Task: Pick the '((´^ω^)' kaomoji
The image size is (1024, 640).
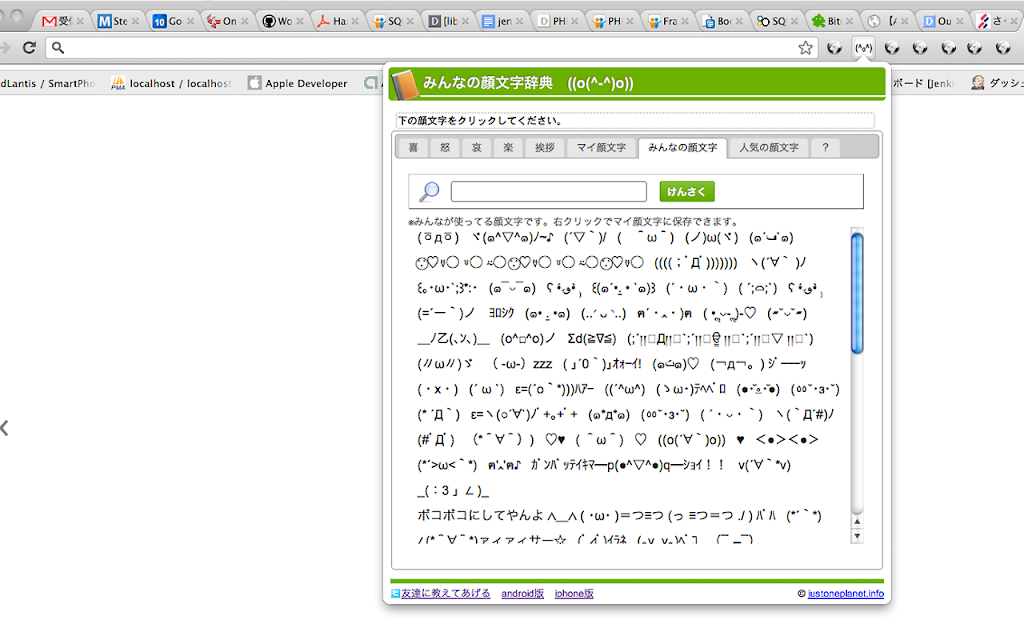Action: [624, 389]
